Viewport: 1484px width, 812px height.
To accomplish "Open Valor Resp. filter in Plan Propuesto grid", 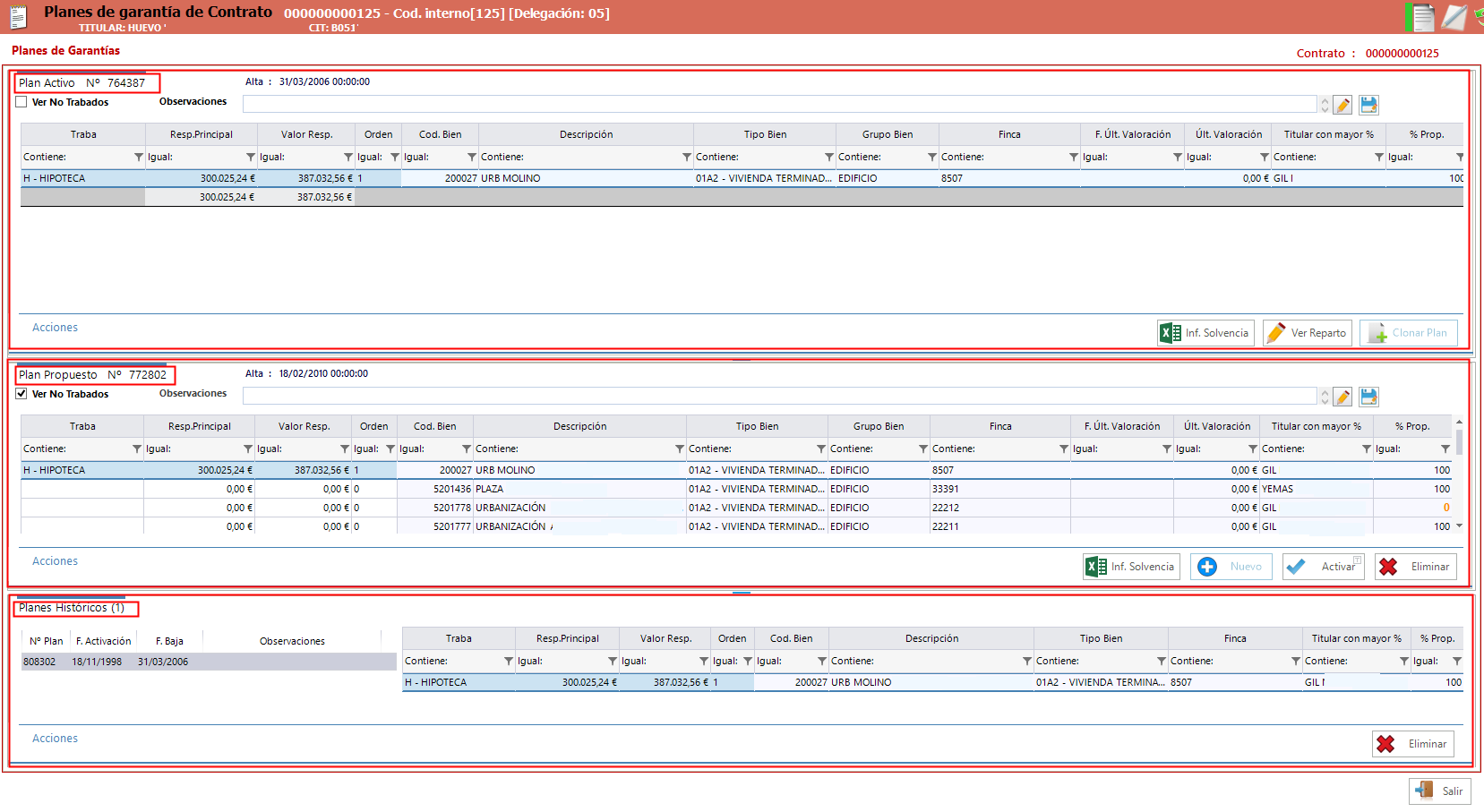I will click(x=345, y=449).
